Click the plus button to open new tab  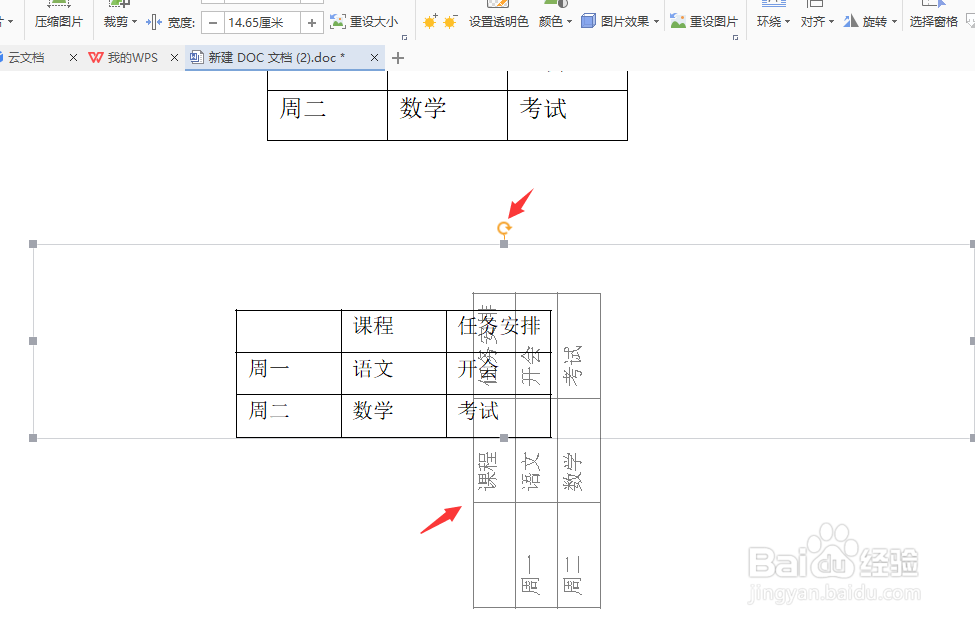tap(397, 58)
